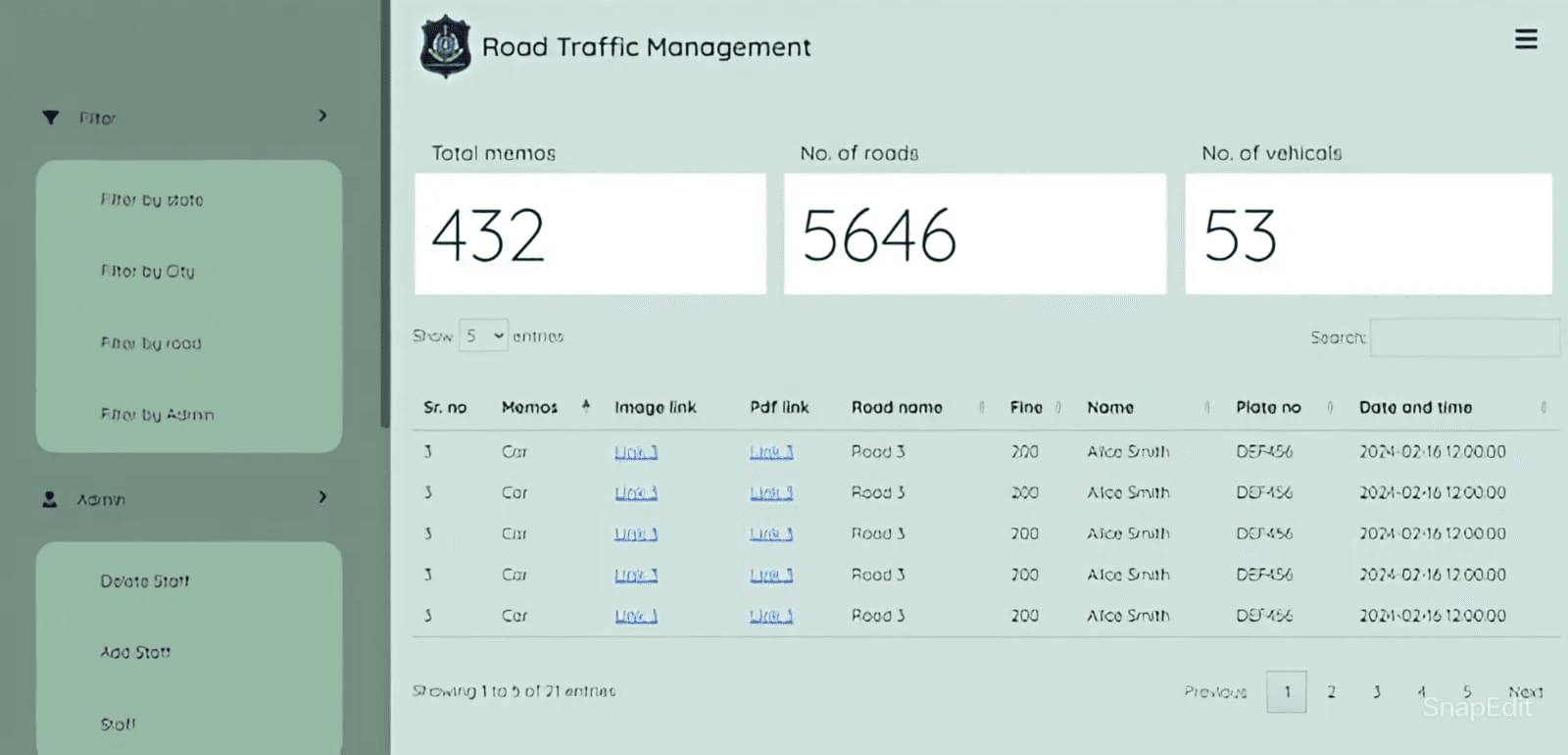Image resolution: width=1568 pixels, height=755 pixels.
Task: Open pdf link in first row
Action: [x=771, y=452]
